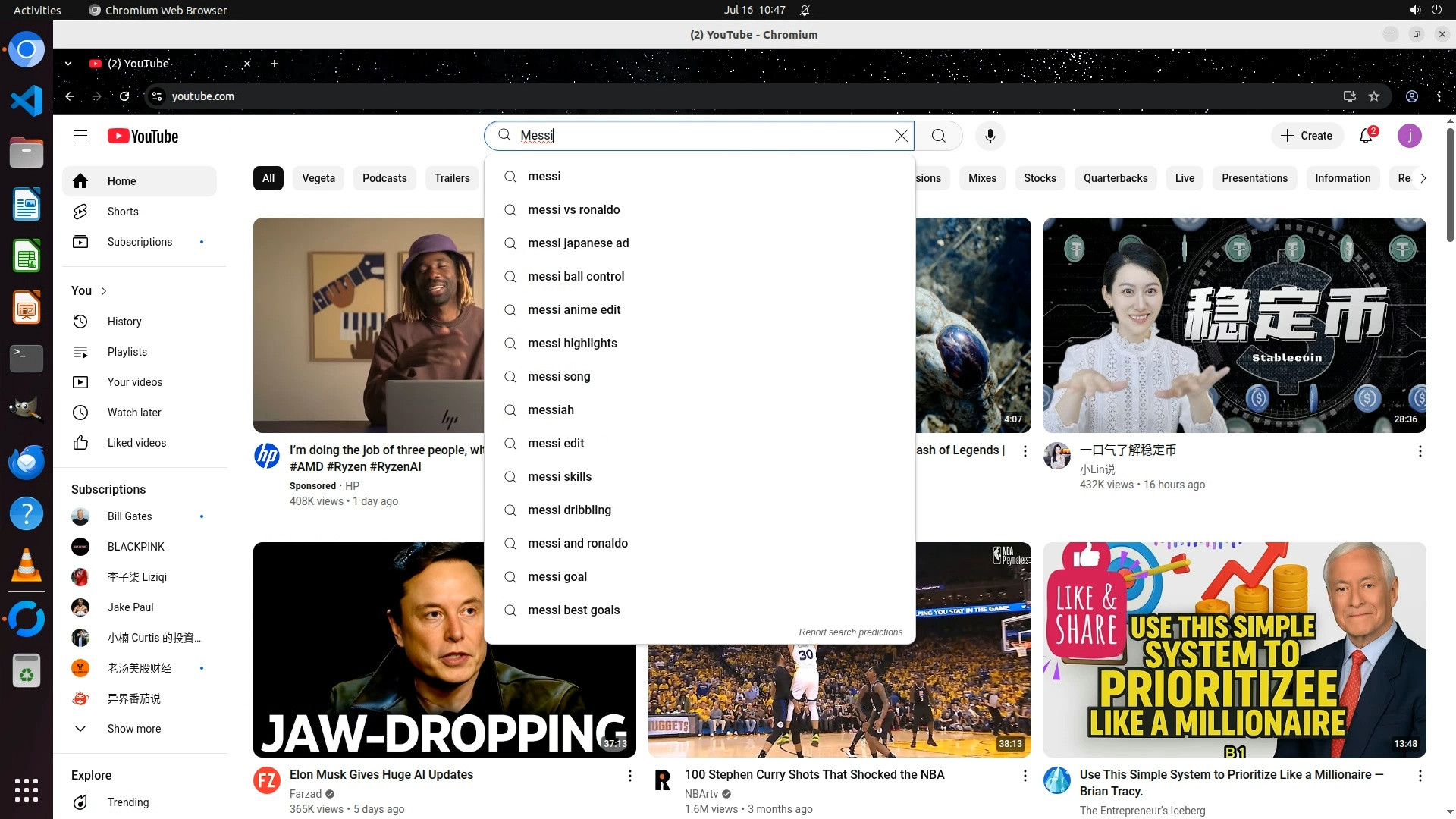The width and height of the screenshot is (1456, 819).
Task: Open the system volume indicator
Action: [1415, 10]
